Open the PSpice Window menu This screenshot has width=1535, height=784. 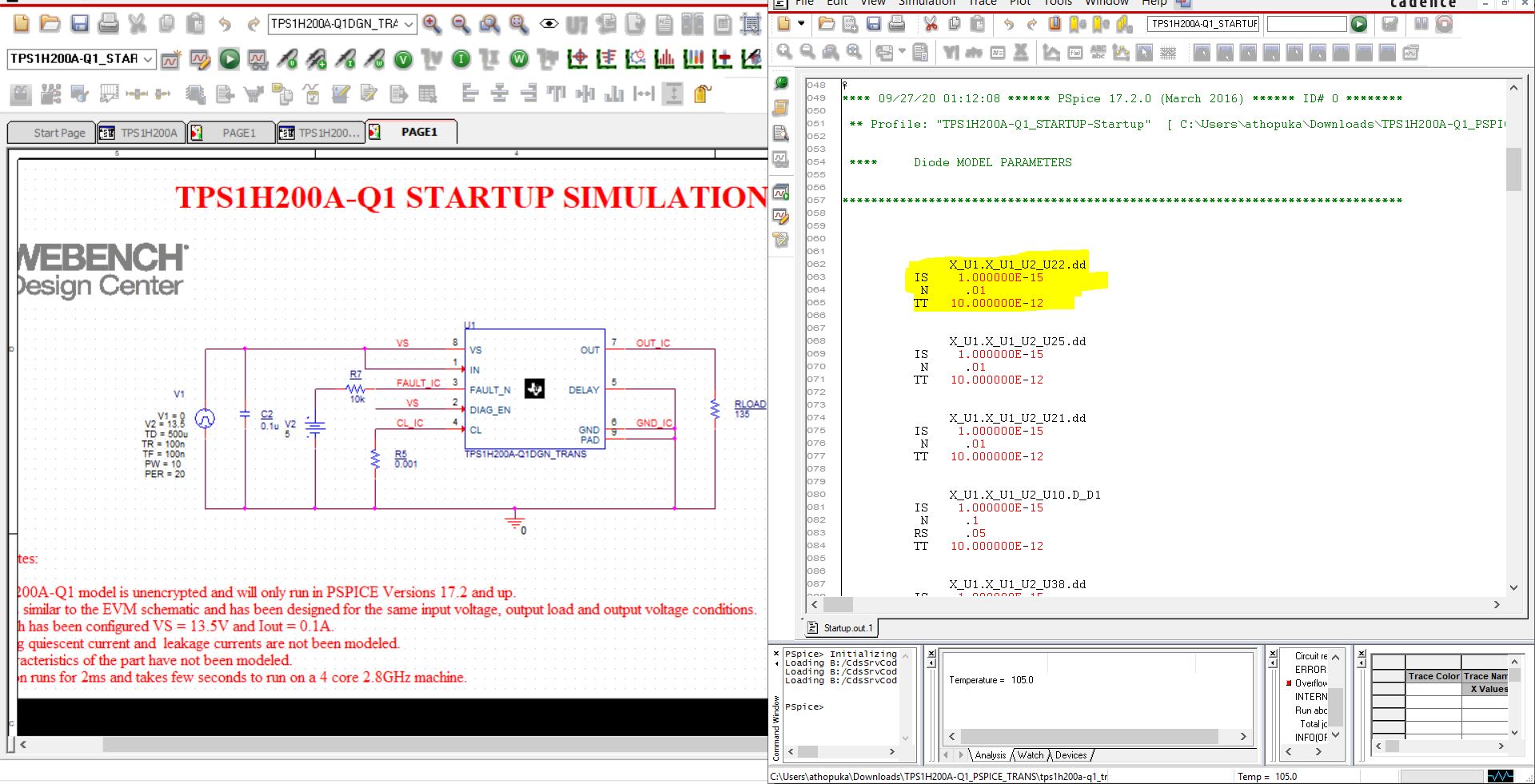tap(1106, 2)
